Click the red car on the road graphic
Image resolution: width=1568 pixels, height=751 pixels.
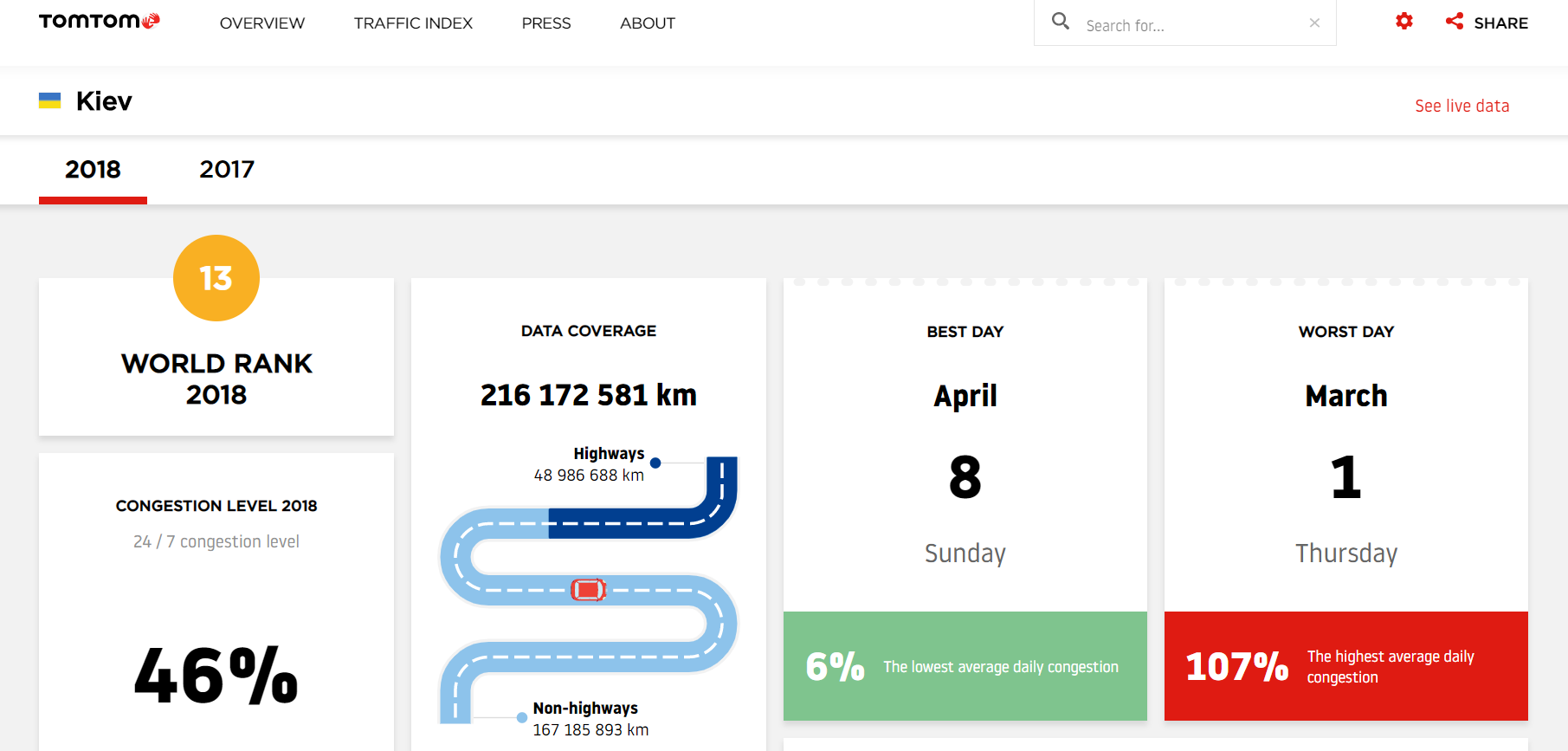589,590
